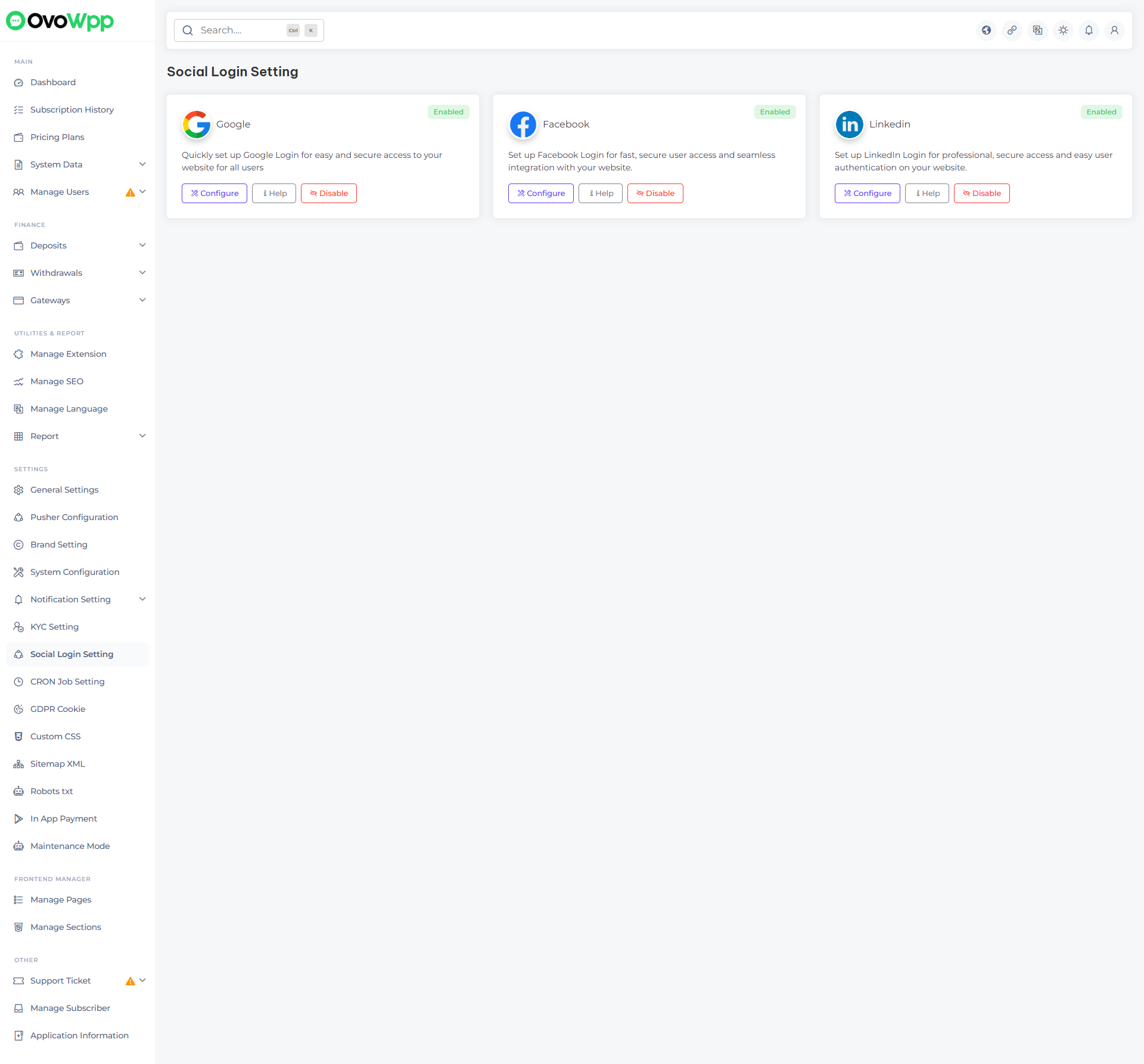Click the LinkedIn logo icon

coord(850,125)
